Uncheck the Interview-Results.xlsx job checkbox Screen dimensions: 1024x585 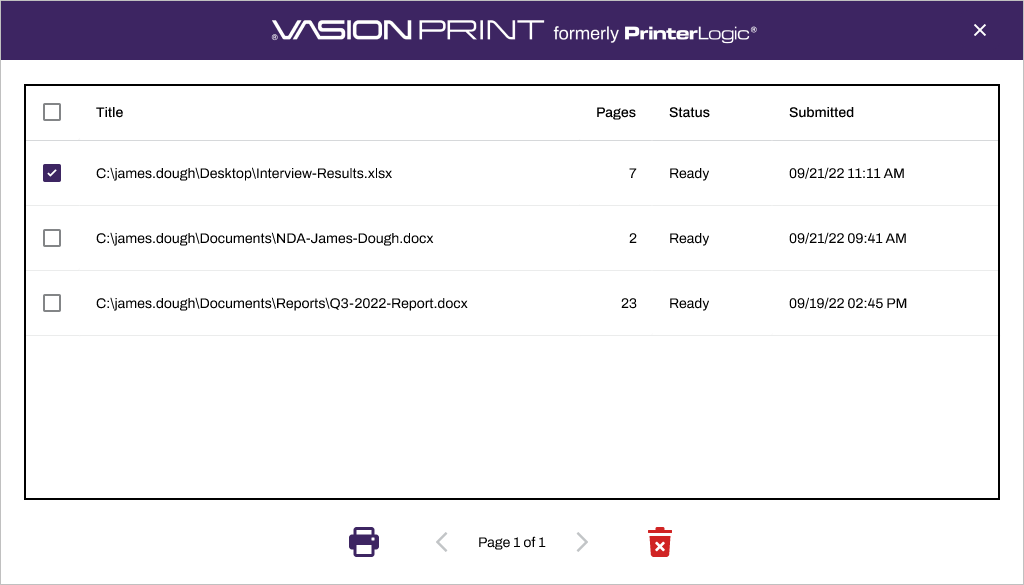[x=52, y=173]
